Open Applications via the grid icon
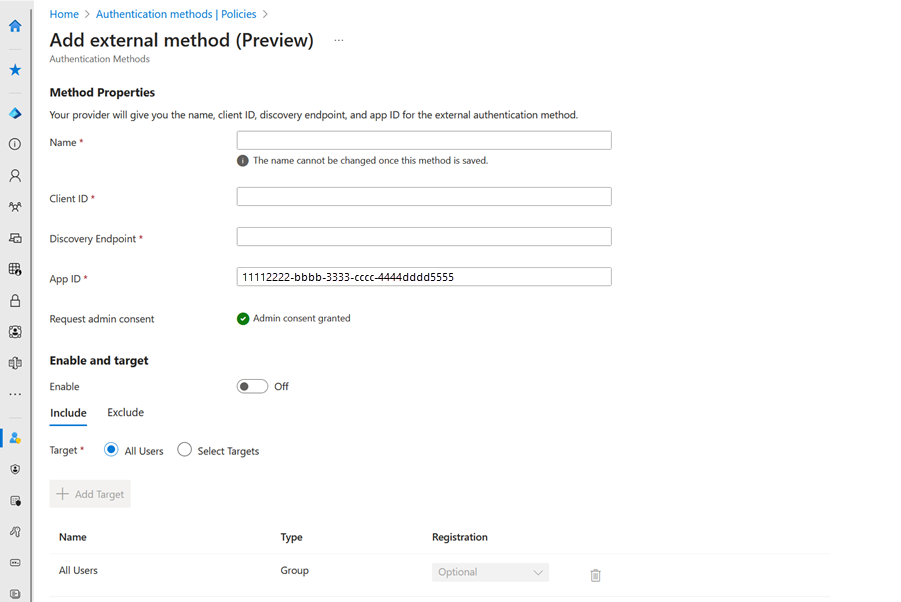The image size is (901, 602). (14, 269)
